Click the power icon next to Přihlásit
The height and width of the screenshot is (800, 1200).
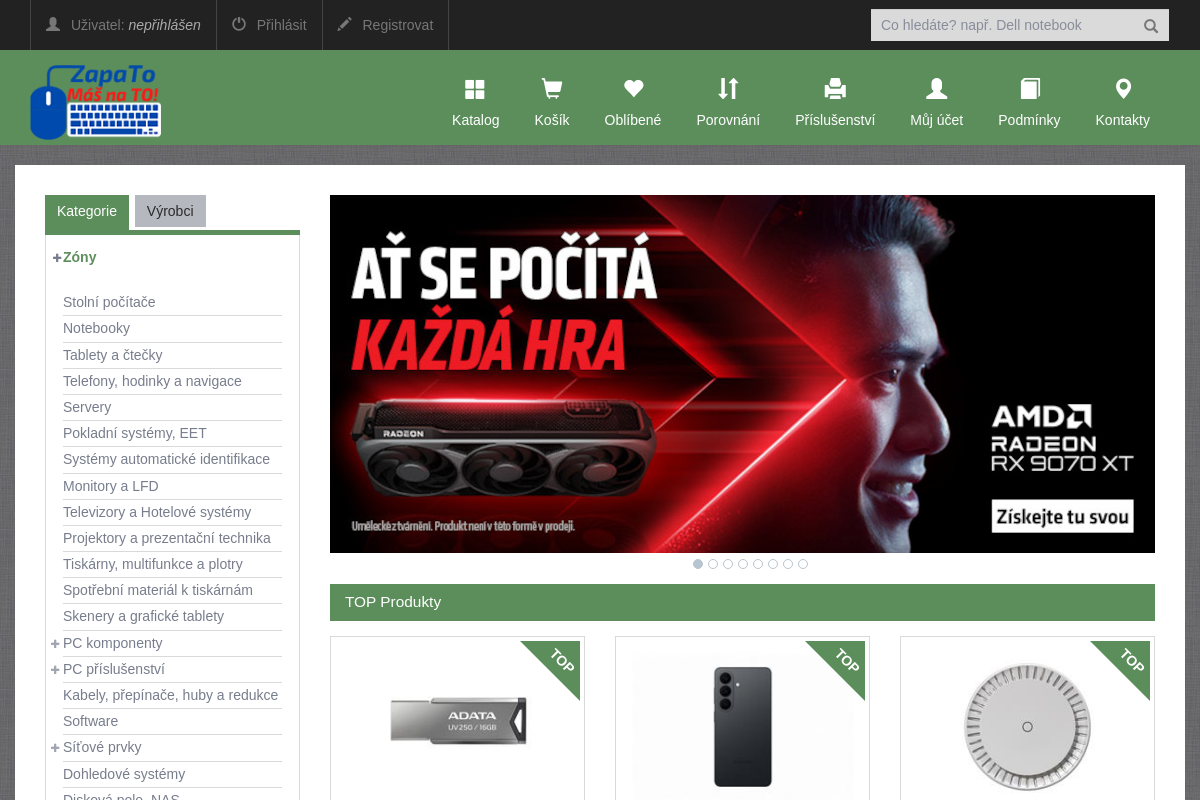[239, 24]
